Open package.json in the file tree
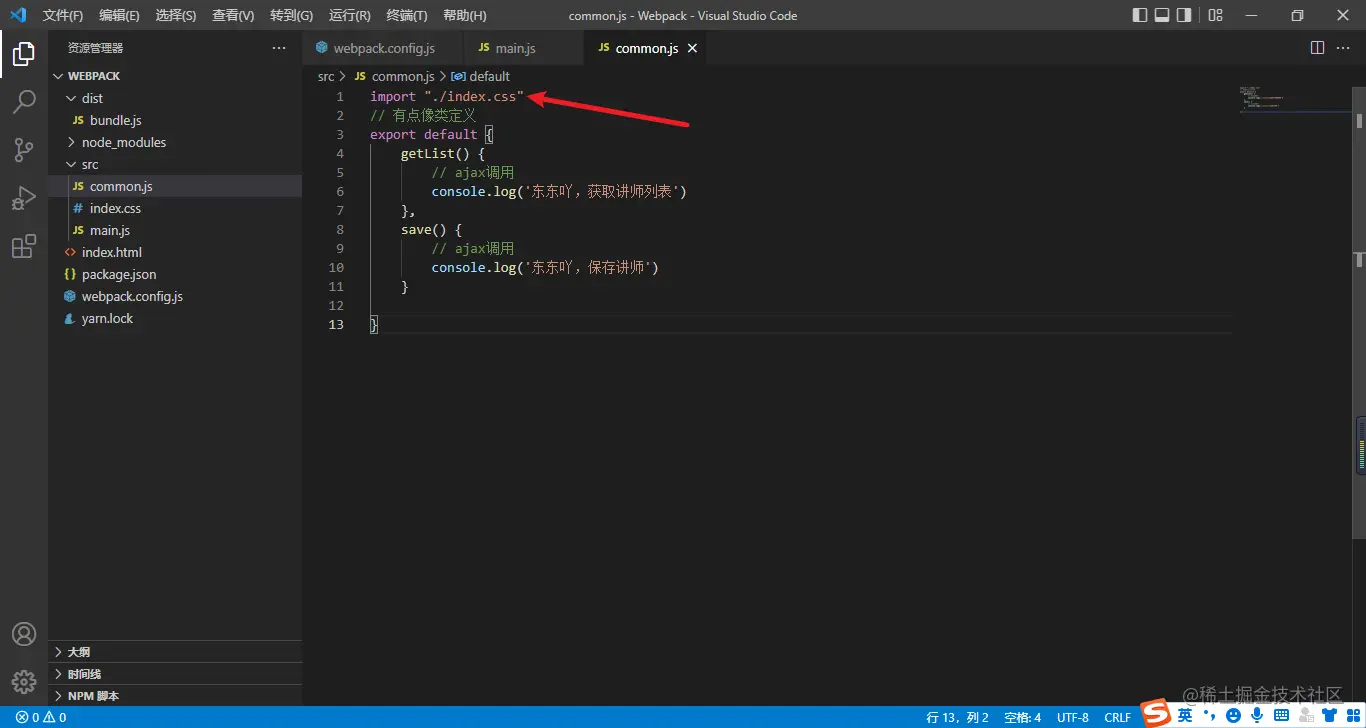This screenshot has height=728, width=1366. [x=175, y=274]
